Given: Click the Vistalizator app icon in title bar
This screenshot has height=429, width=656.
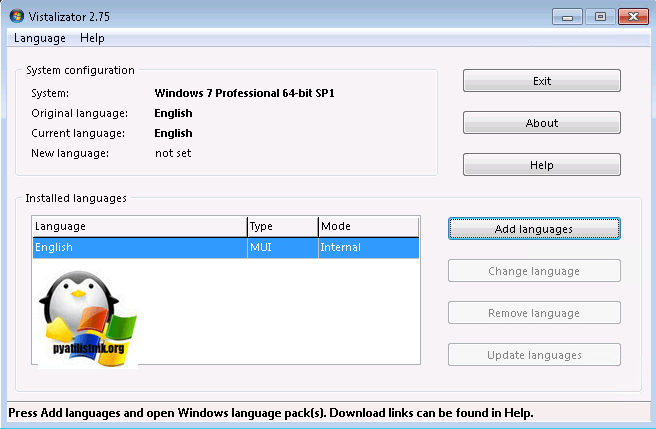Looking at the screenshot, I should [17, 16].
